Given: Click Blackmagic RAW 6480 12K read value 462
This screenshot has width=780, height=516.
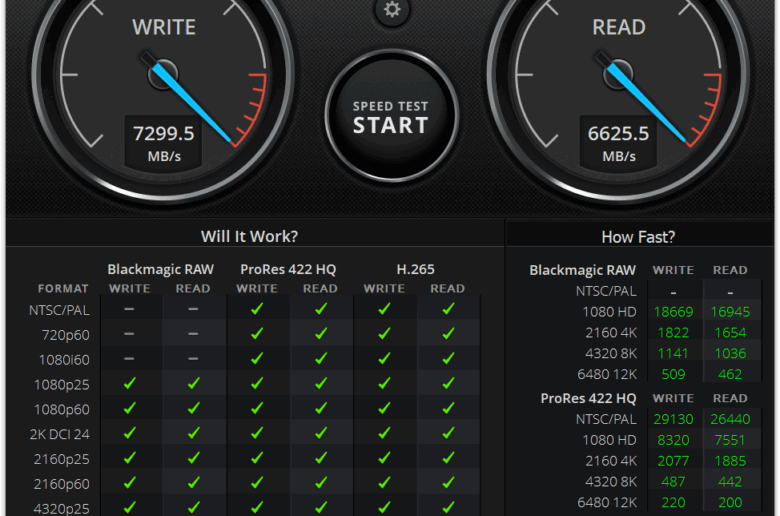Looking at the screenshot, I should coord(730,375).
